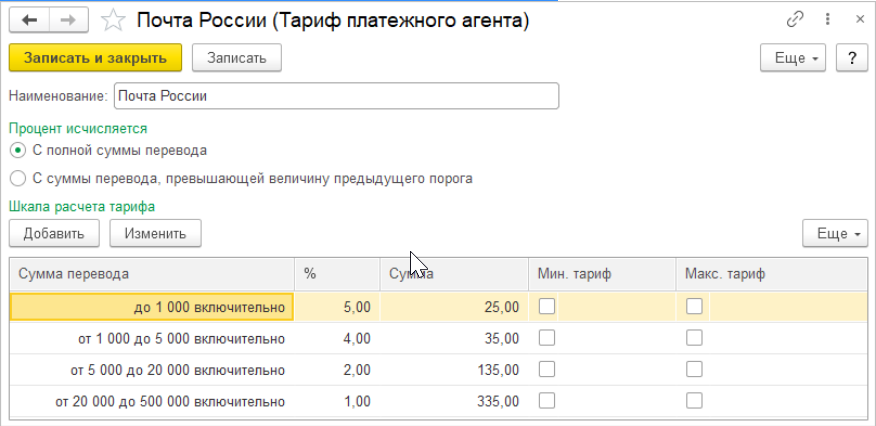Copy link via the chain icon
This screenshot has width=876, height=426.
(x=794, y=20)
